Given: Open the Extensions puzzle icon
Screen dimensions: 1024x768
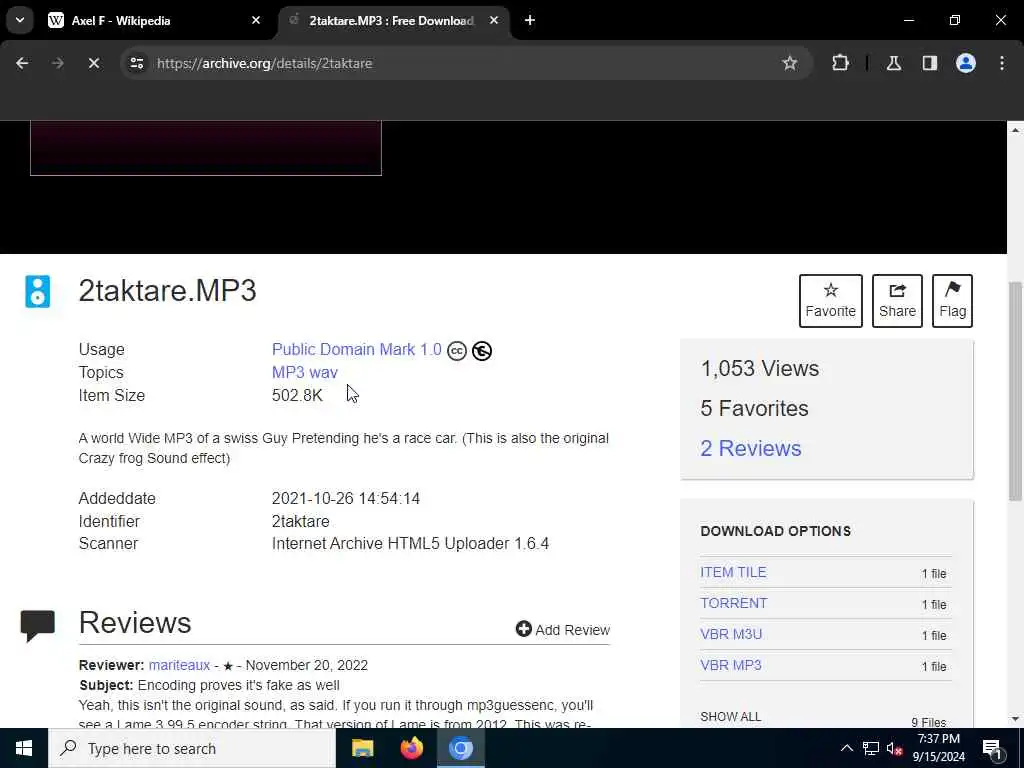Looking at the screenshot, I should [x=840, y=63].
